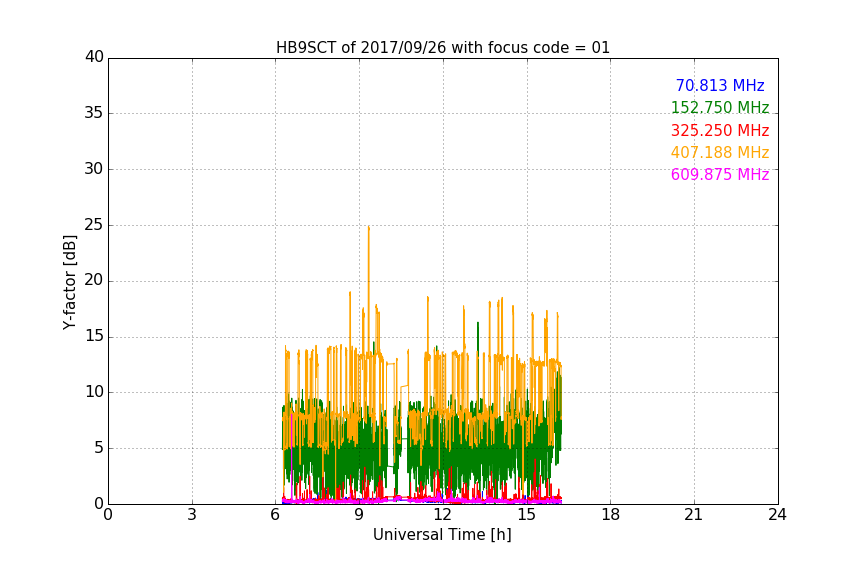864x576 pixels.
Task: Select the 407.188 MHz legend label
Action: pos(720,152)
